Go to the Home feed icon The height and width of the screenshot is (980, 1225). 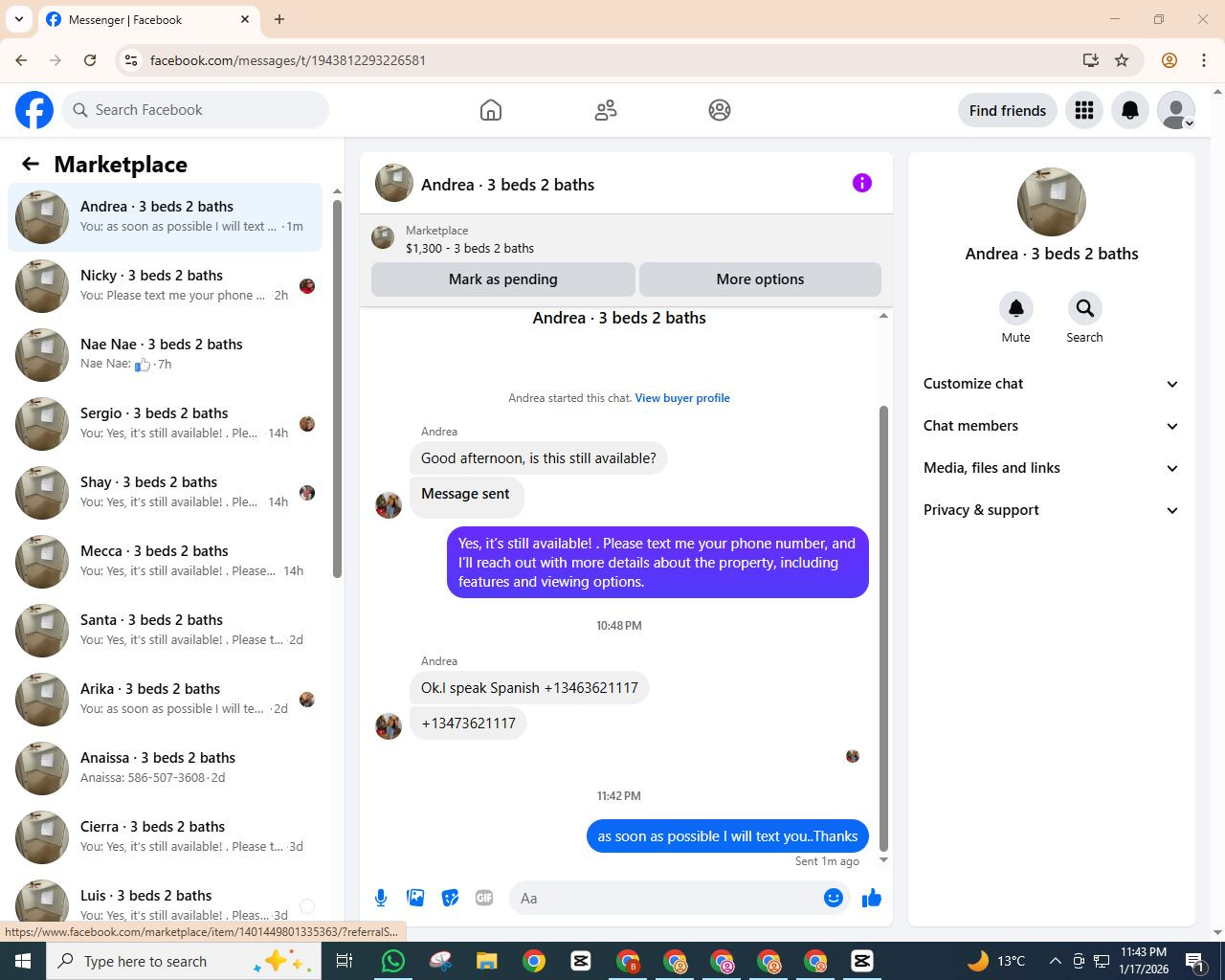[491, 110]
